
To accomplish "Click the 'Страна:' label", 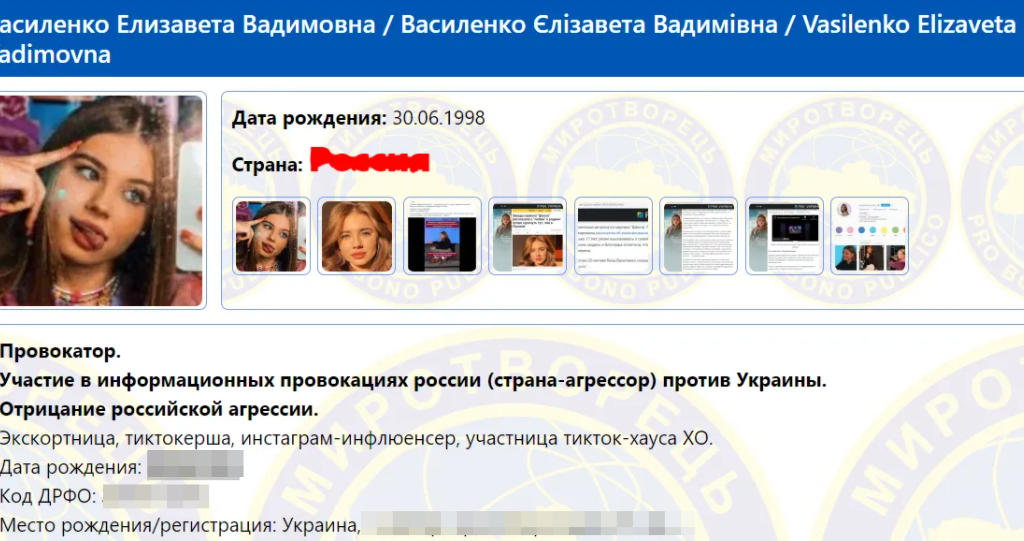I will click(x=267, y=165).
